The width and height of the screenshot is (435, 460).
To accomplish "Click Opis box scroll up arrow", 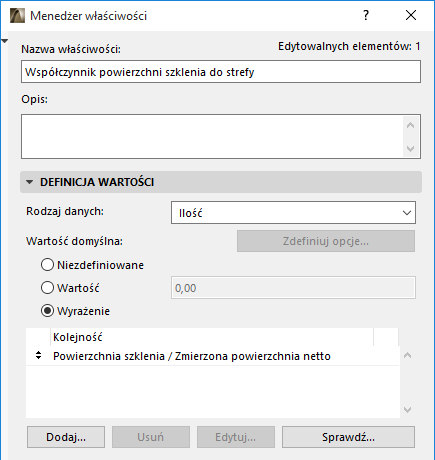I will click(411, 126).
